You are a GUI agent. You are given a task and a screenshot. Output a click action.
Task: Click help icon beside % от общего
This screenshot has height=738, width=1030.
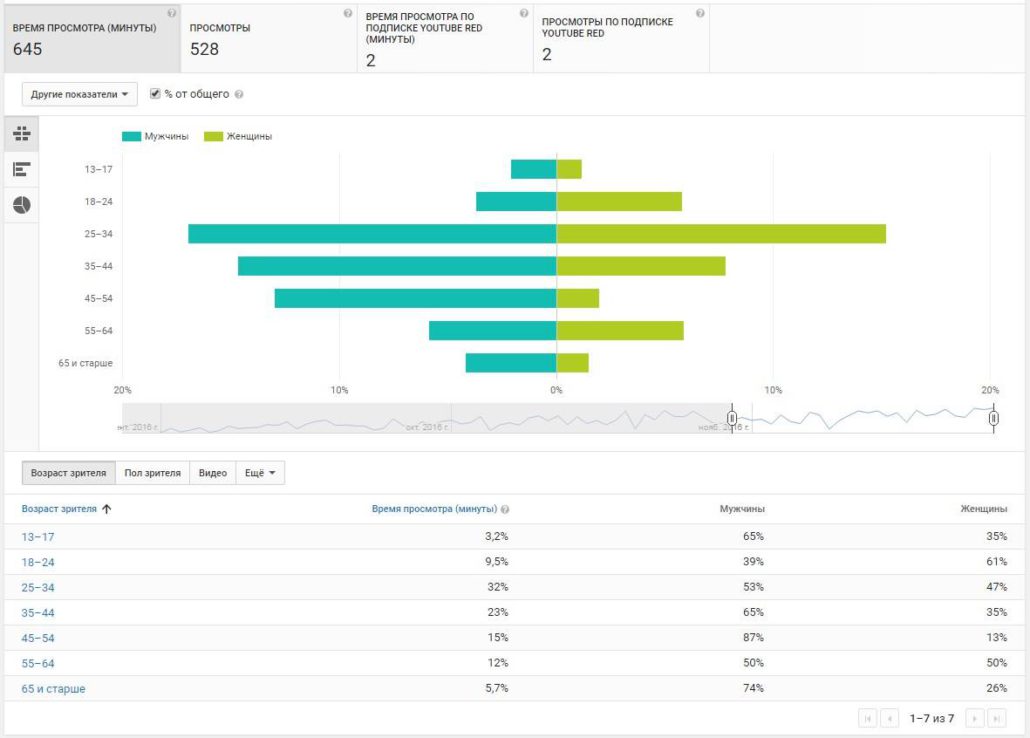point(239,95)
